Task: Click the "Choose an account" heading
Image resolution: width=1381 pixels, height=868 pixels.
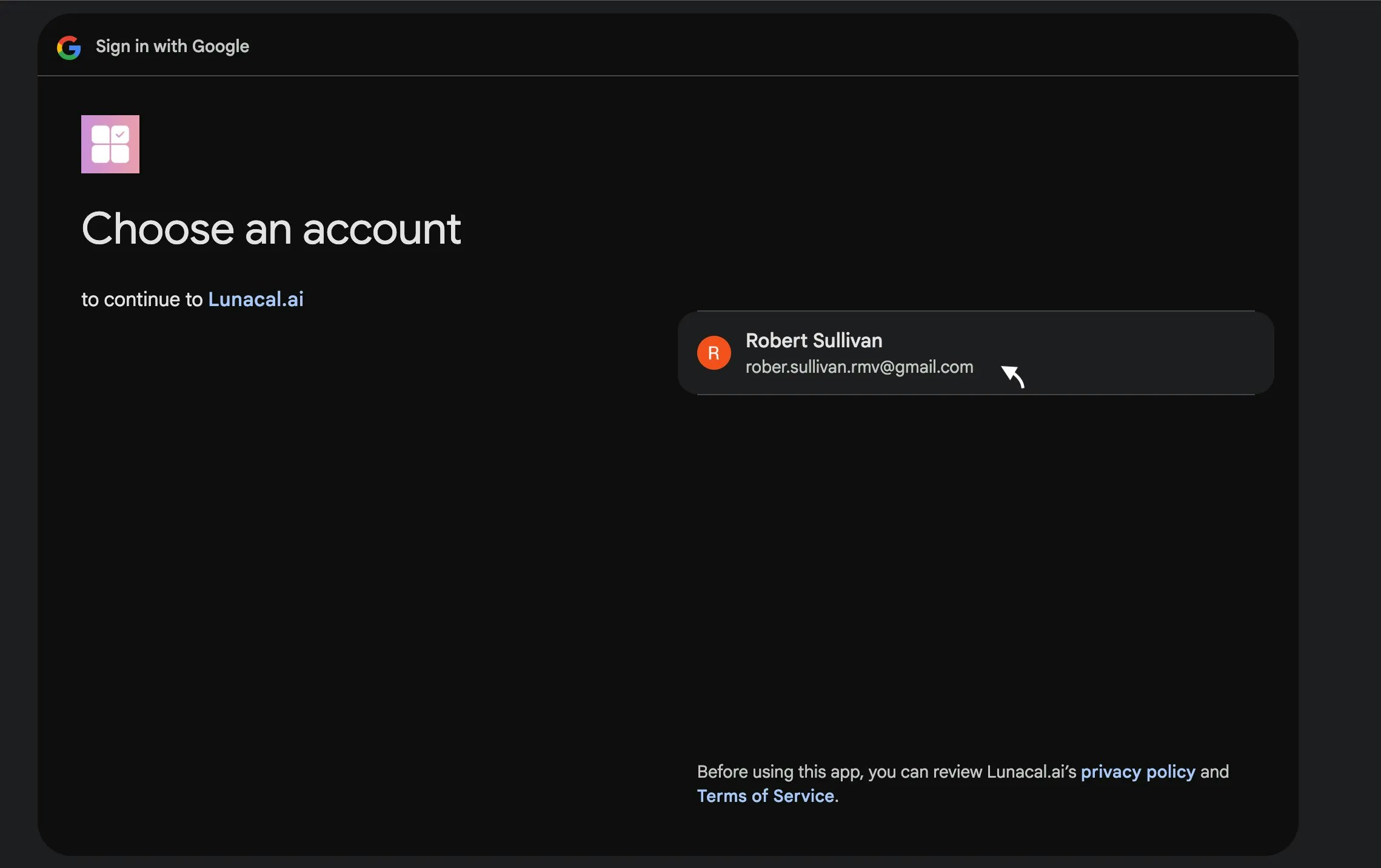Action: (x=271, y=229)
